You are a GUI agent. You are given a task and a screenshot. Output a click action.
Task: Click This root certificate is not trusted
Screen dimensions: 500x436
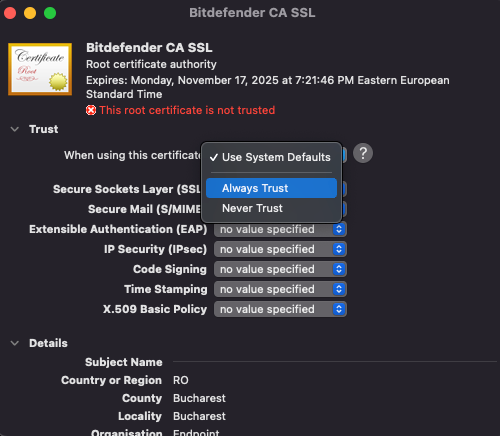point(187,110)
